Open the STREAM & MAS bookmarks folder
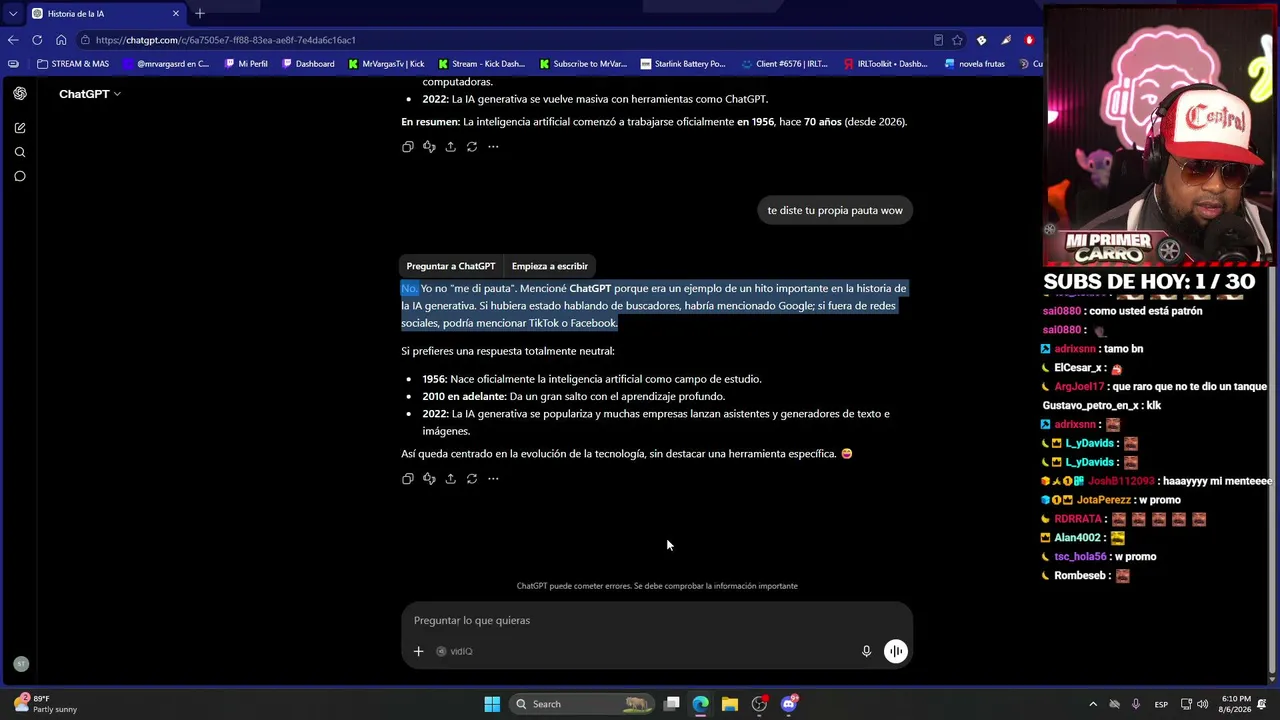 pos(72,64)
